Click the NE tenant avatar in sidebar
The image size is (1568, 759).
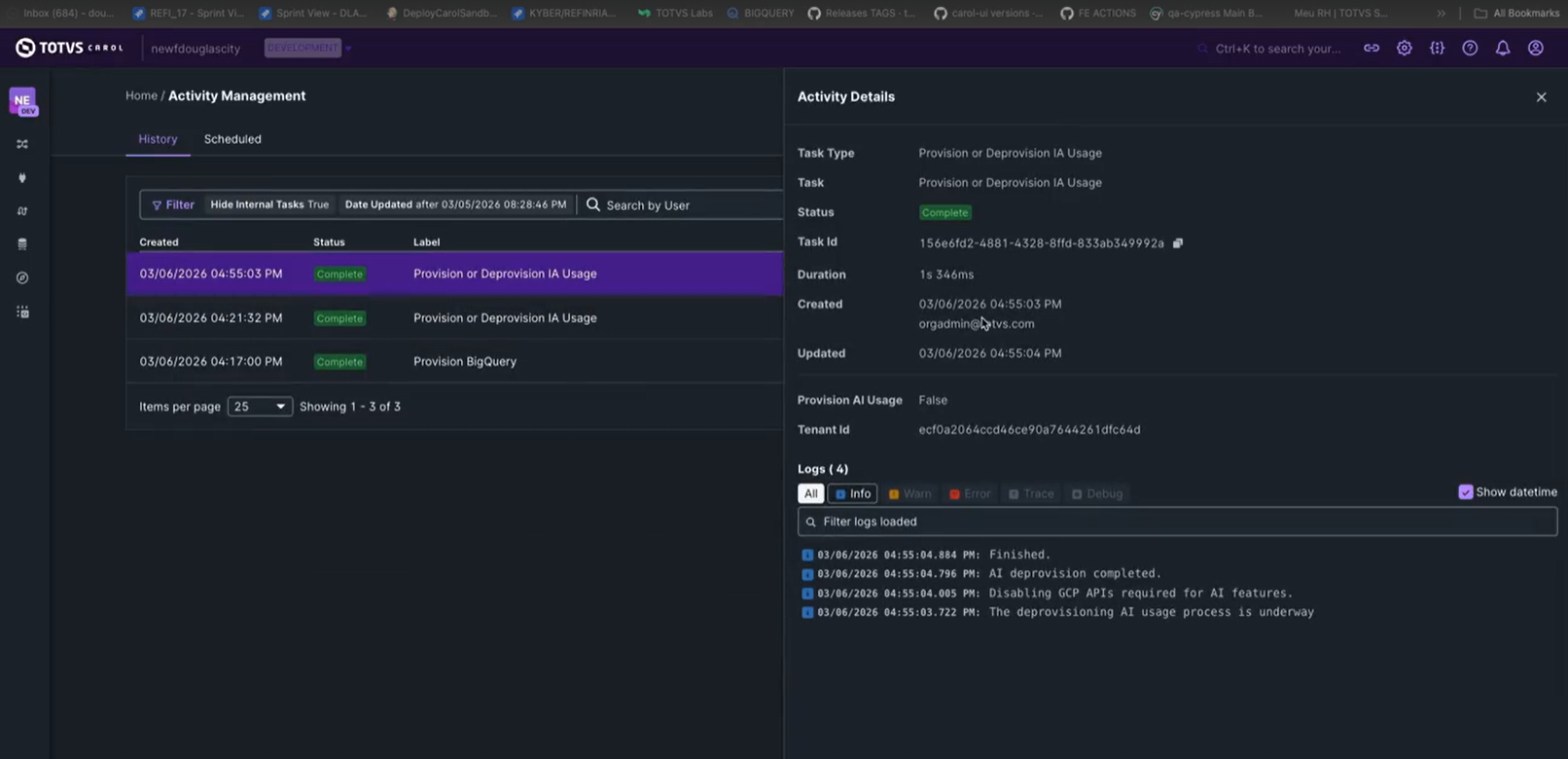tap(22, 101)
